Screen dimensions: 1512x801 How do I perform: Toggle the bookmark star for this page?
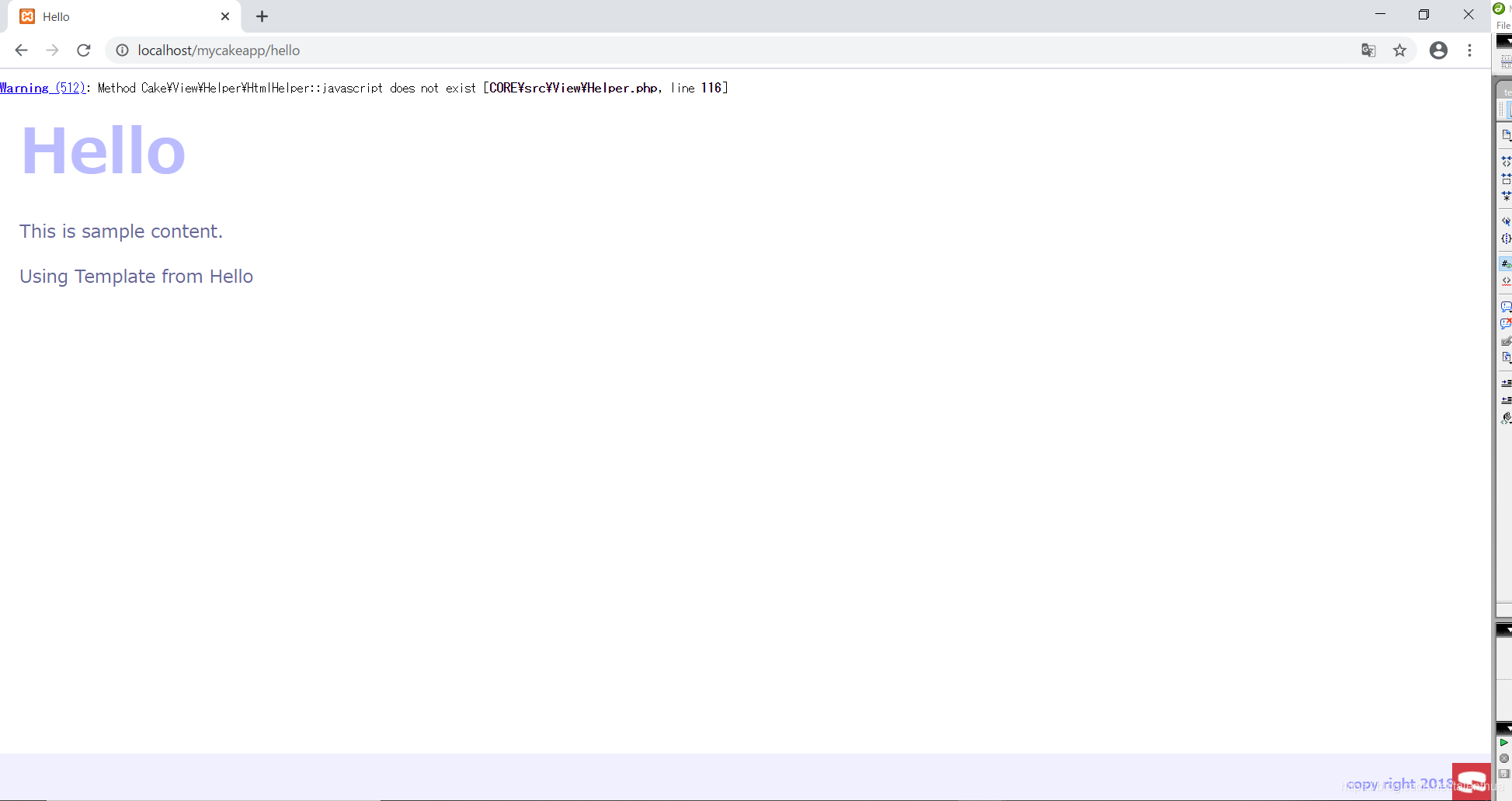1400,50
